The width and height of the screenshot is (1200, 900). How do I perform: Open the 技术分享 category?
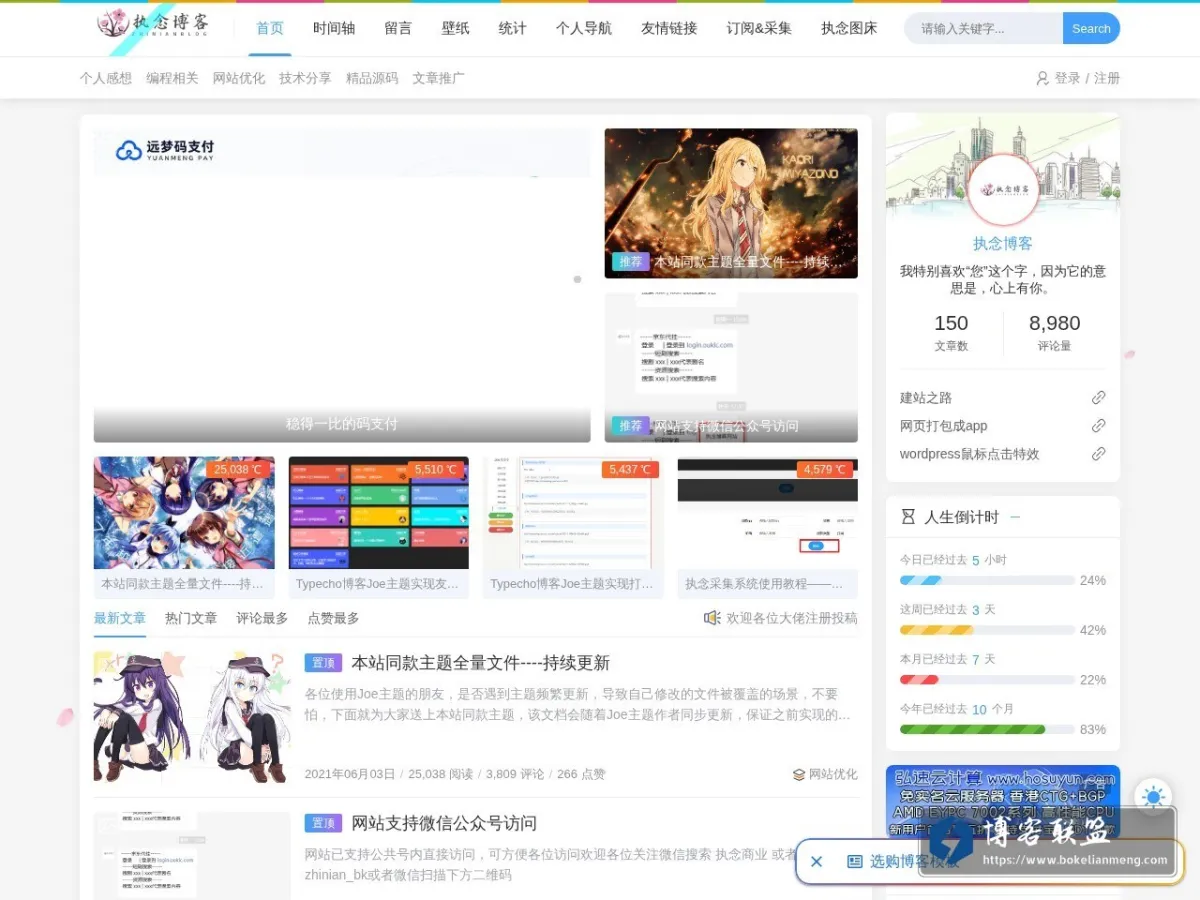(305, 78)
